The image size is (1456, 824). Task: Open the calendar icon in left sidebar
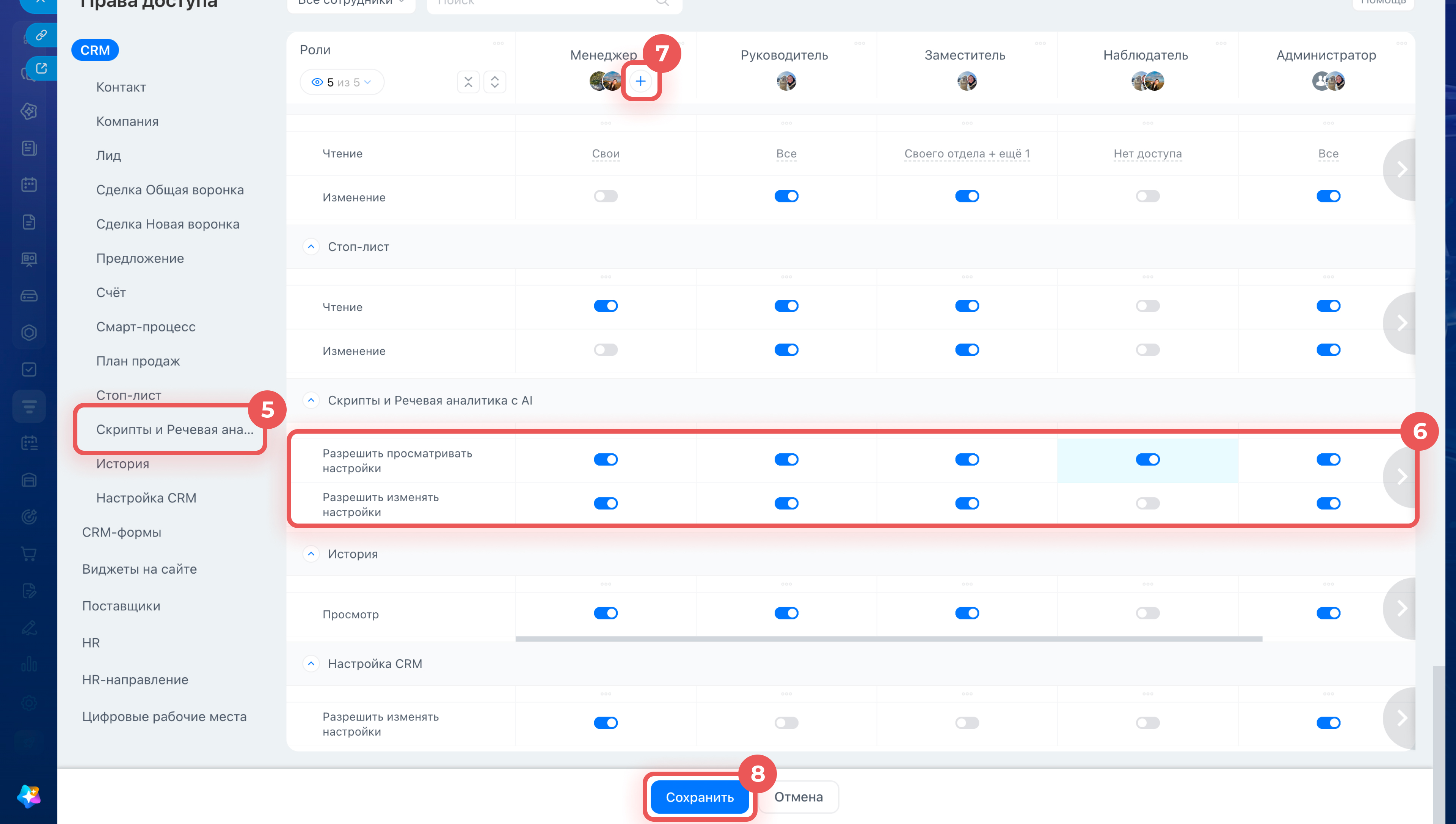coord(29,184)
